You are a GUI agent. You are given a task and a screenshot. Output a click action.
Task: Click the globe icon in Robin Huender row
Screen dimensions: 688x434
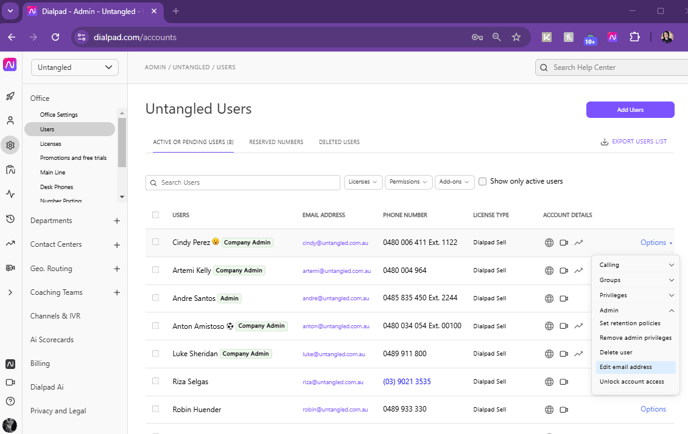[x=549, y=409]
